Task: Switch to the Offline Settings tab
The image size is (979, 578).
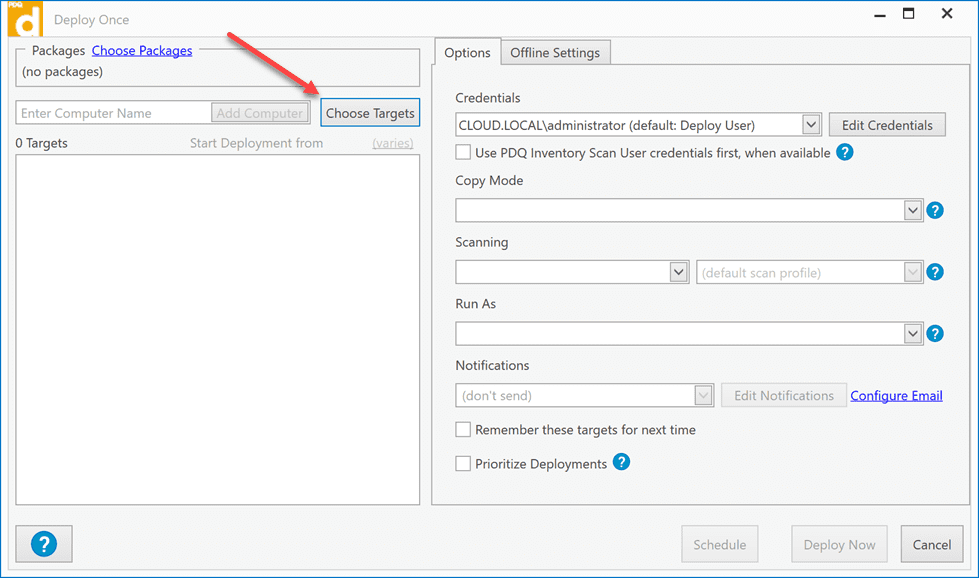Action: point(555,53)
